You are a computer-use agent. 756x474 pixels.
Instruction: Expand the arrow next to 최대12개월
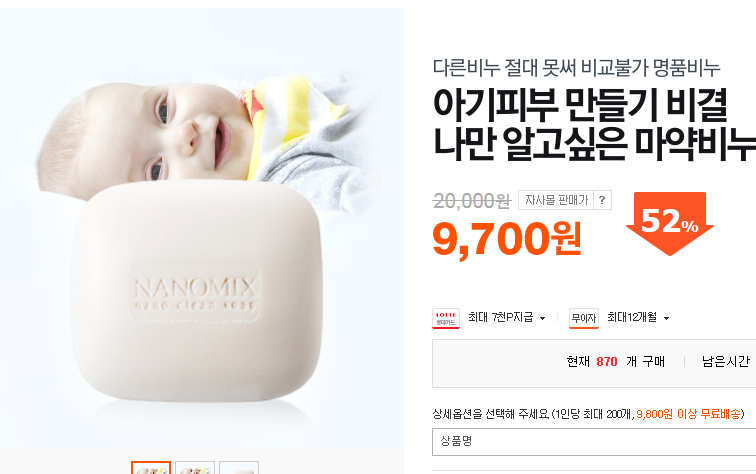click(x=666, y=318)
